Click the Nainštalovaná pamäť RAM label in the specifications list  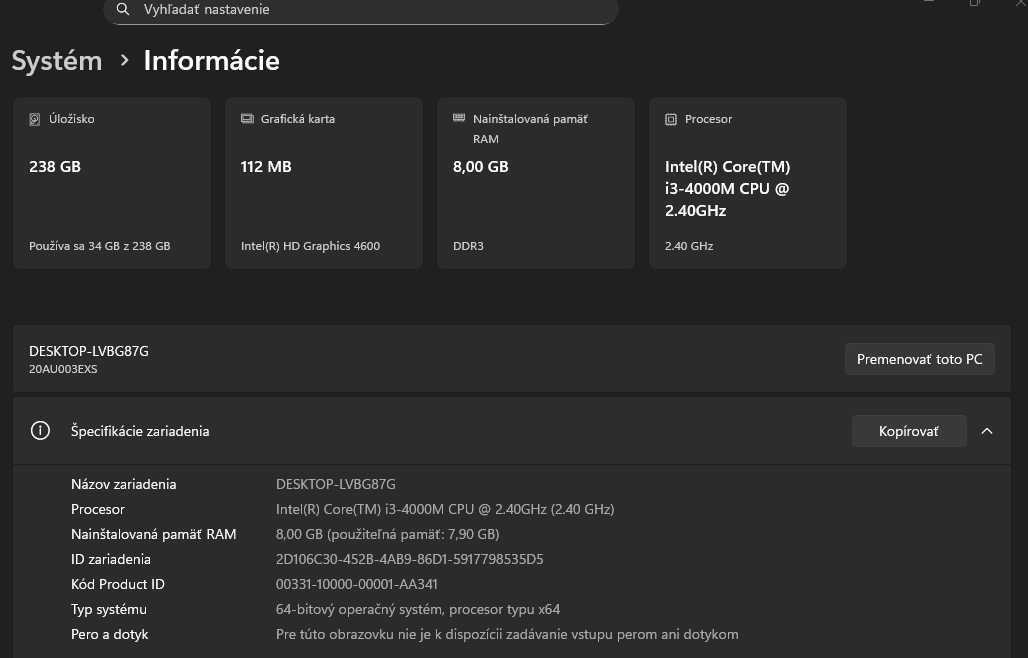point(153,534)
